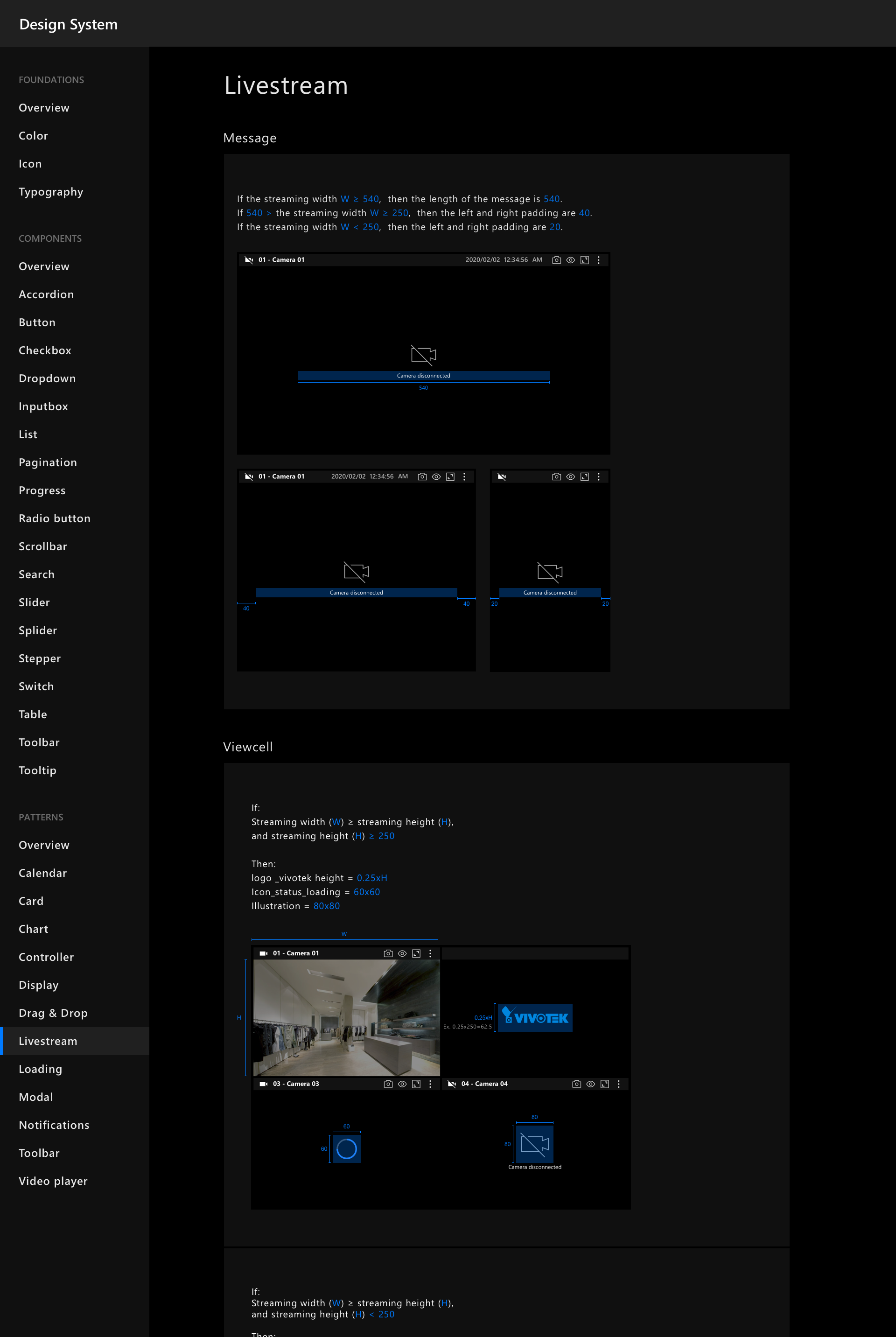Image resolution: width=896 pixels, height=1337 pixels.
Task: Click fullscreen icon above the store image
Action: pyautogui.click(x=416, y=953)
